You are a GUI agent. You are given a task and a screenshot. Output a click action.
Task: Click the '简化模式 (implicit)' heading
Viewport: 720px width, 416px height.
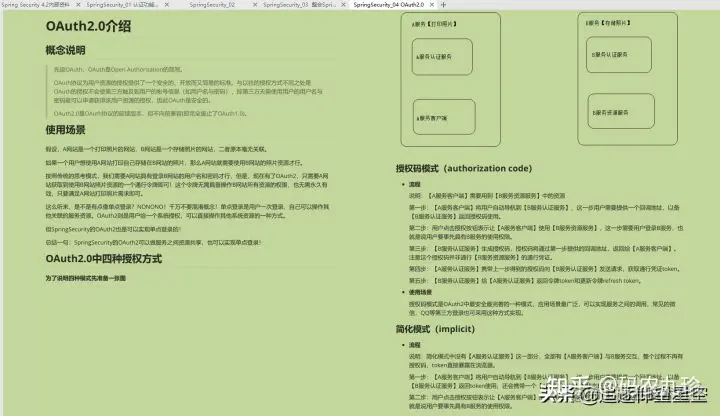[435, 329]
